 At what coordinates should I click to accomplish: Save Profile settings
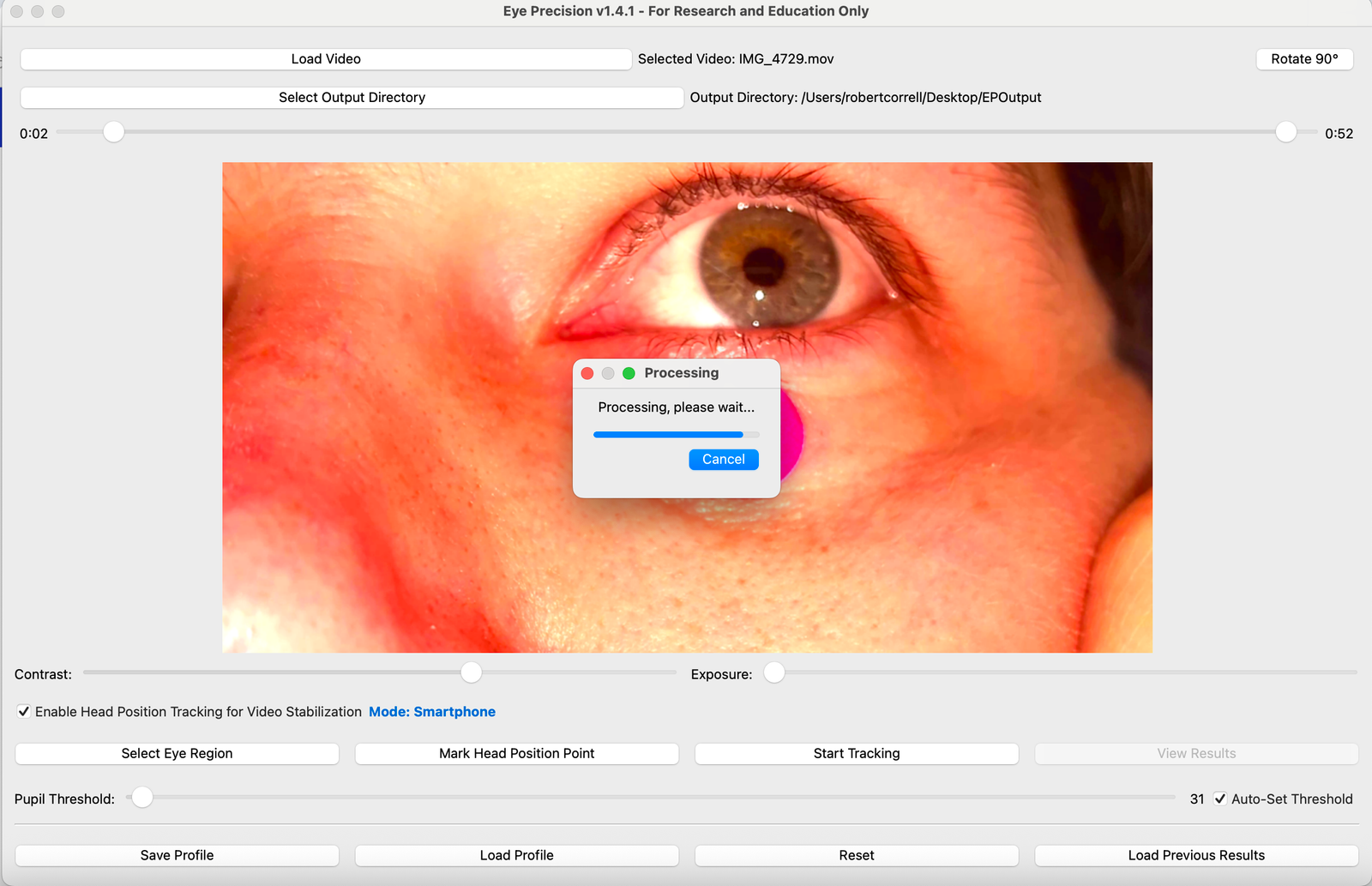tap(177, 855)
